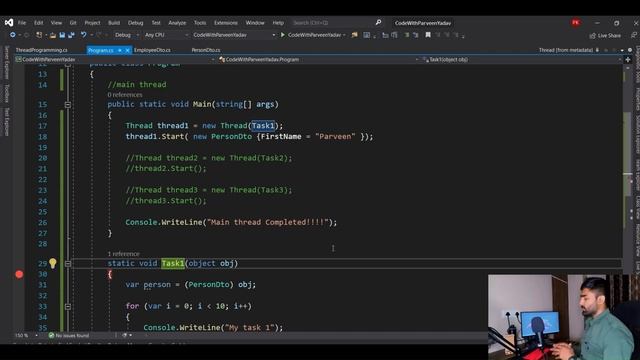The width and height of the screenshot is (640, 360).
Task: Click the Navigate Backward toolbar icon
Action: coord(12,35)
